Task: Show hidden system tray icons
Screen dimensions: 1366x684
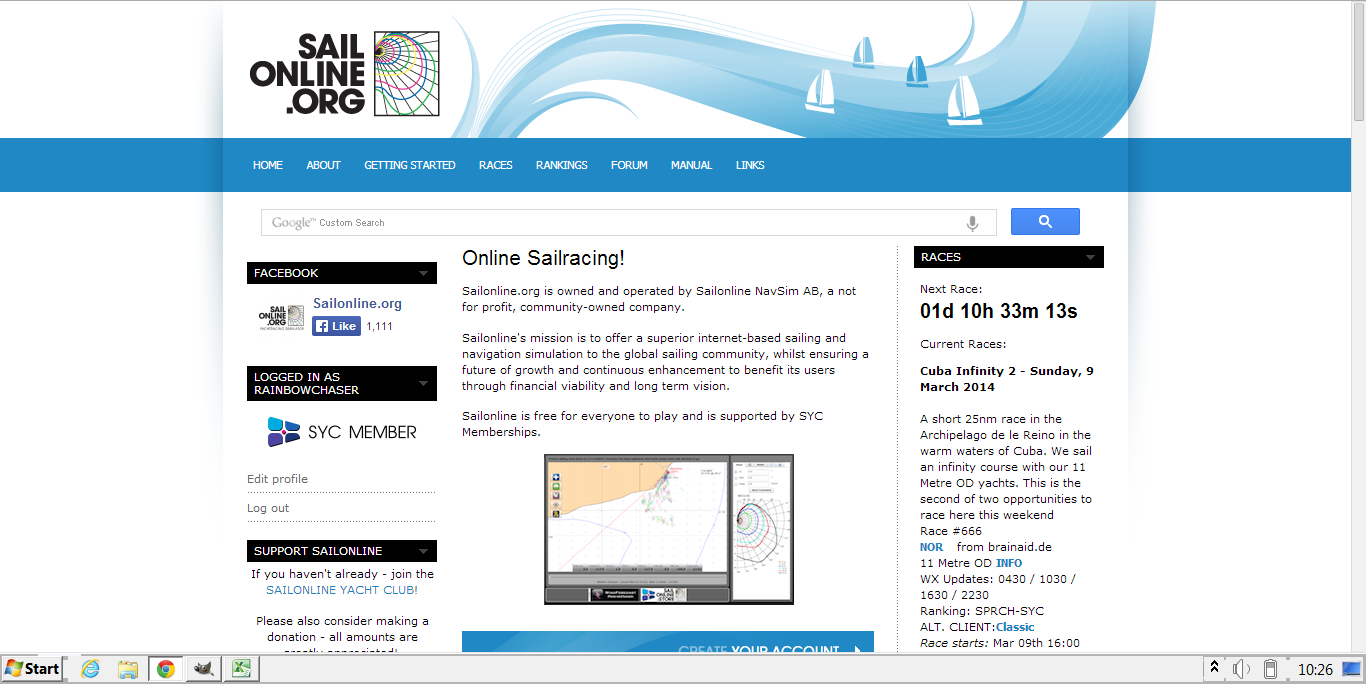Action: [1215, 668]
